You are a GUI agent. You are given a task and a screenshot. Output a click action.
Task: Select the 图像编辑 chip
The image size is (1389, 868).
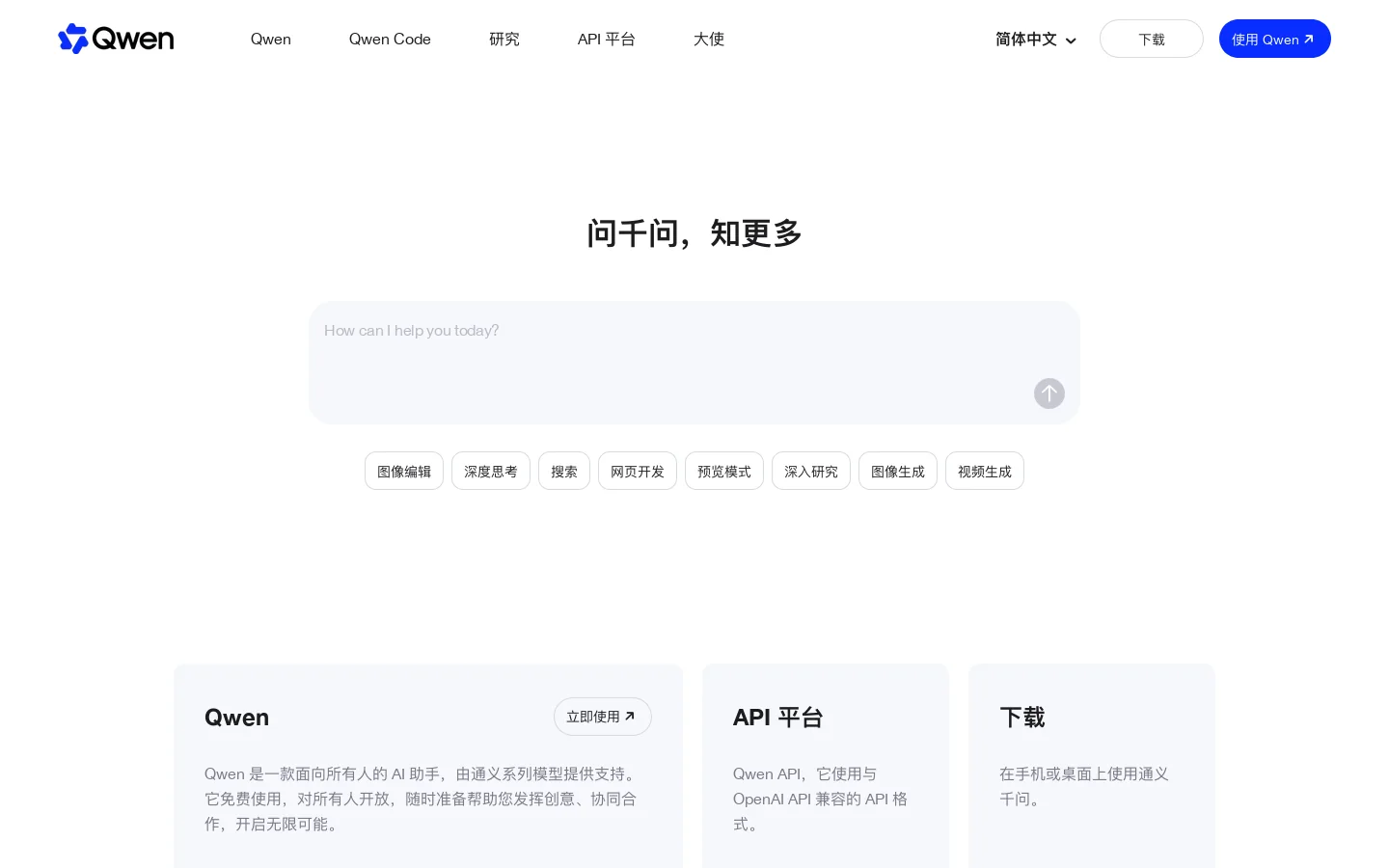(404, 471)
